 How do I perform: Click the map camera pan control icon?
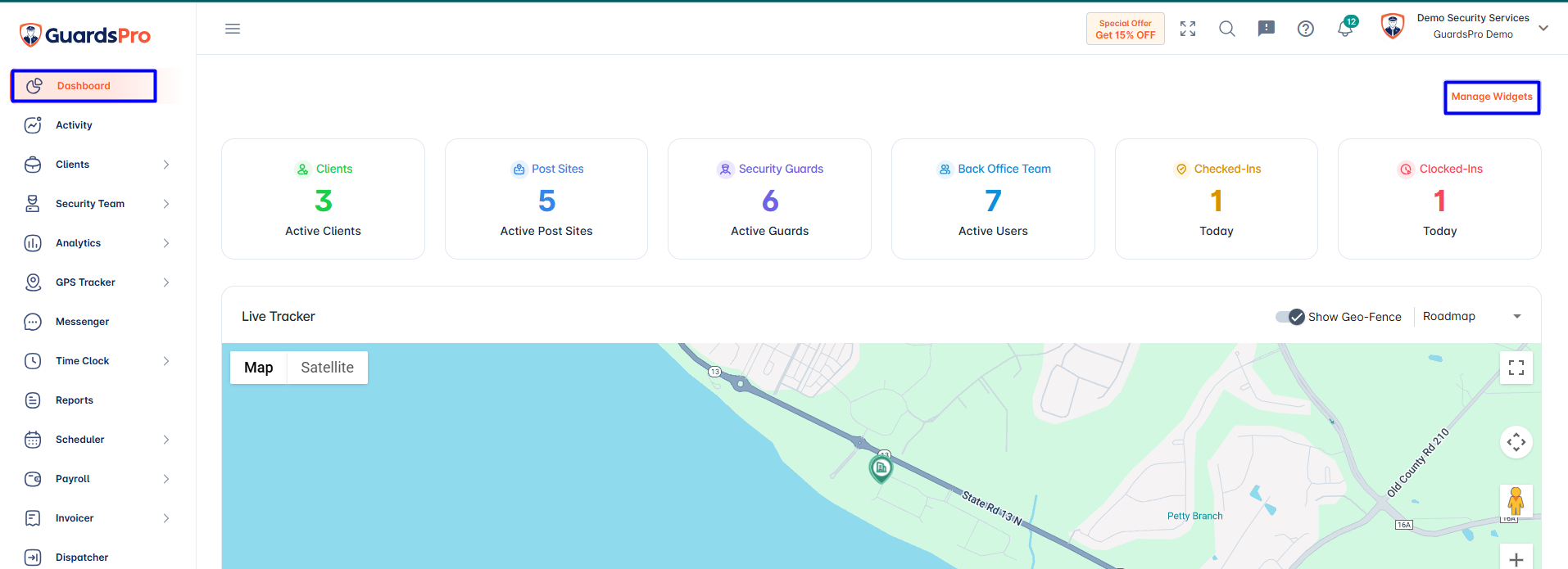tap(1516, 442)
